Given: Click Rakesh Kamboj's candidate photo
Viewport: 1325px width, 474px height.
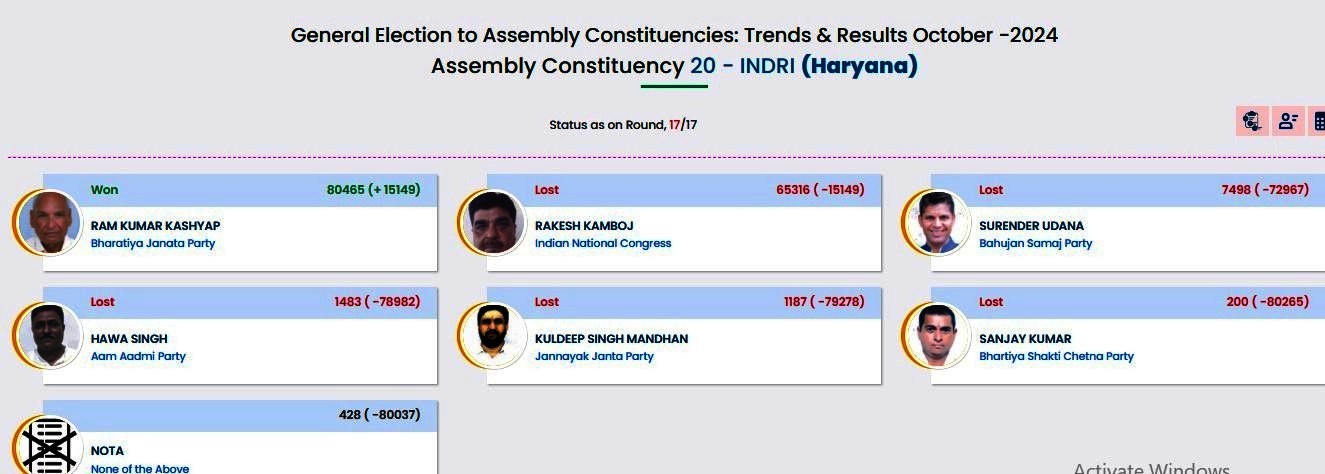Looking at the screenshot, I should [492, 222].
